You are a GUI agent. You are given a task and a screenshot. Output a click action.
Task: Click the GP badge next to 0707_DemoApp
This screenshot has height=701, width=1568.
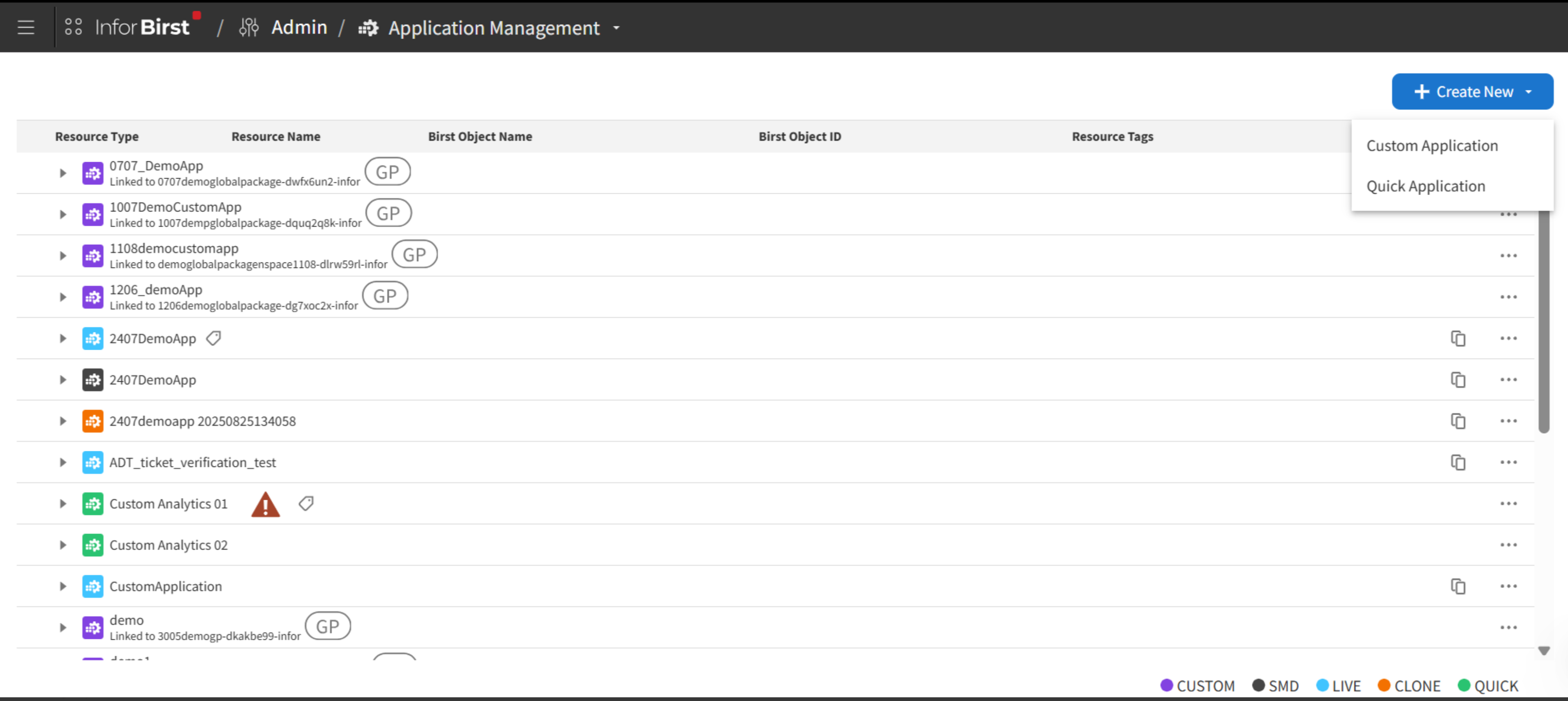tap(388, 171)
